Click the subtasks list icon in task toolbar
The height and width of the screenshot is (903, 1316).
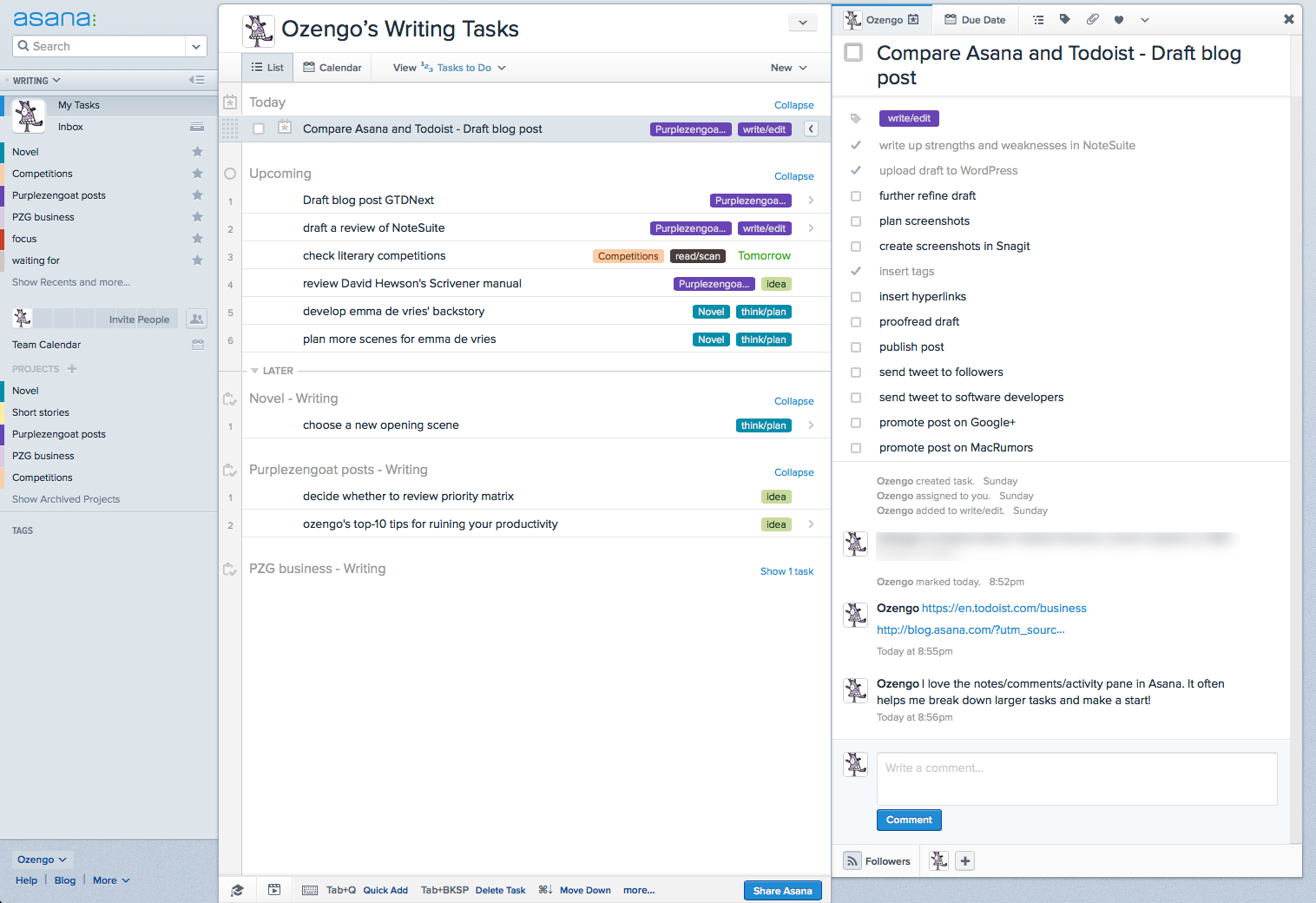point(1038,20)
